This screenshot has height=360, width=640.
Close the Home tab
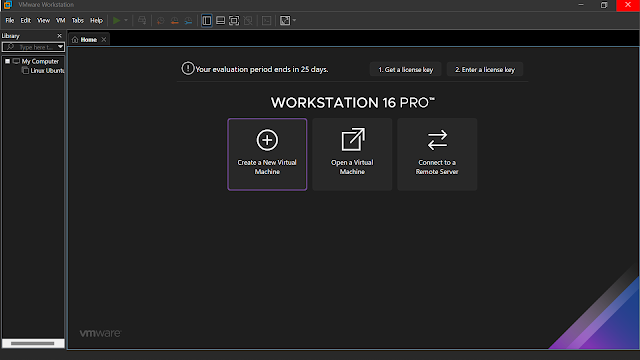tap(104, 40)
